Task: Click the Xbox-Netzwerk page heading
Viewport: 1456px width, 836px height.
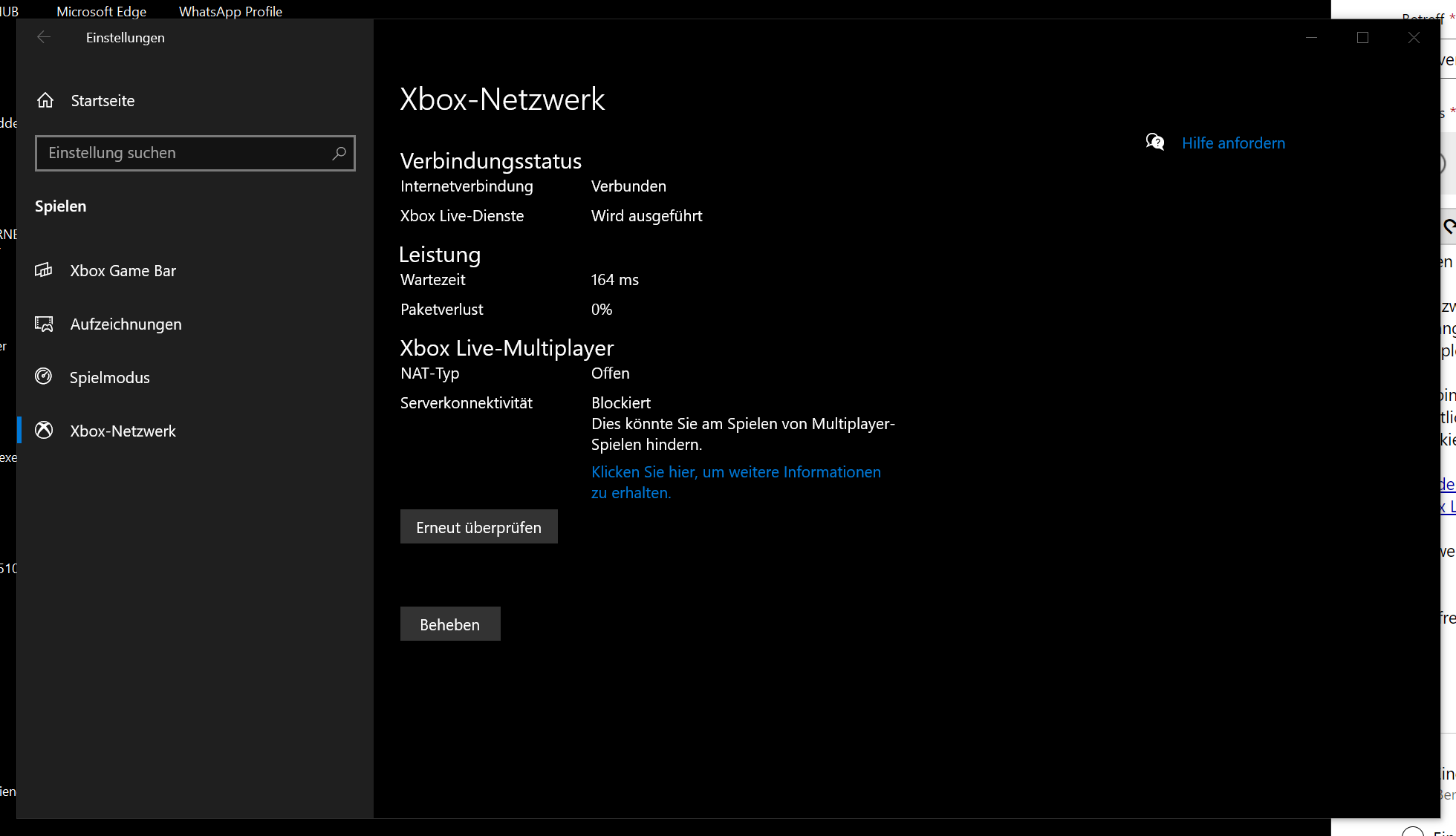Action: click(x=502, y=99)
